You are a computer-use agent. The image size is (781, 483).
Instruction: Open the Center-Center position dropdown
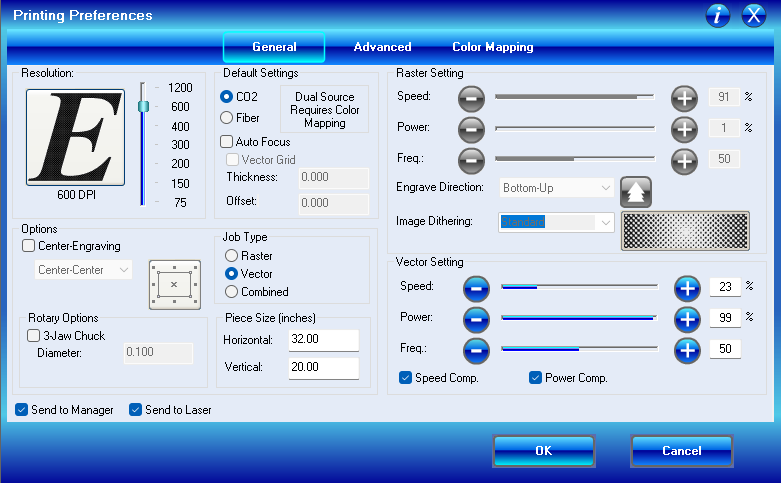[83, 270]
